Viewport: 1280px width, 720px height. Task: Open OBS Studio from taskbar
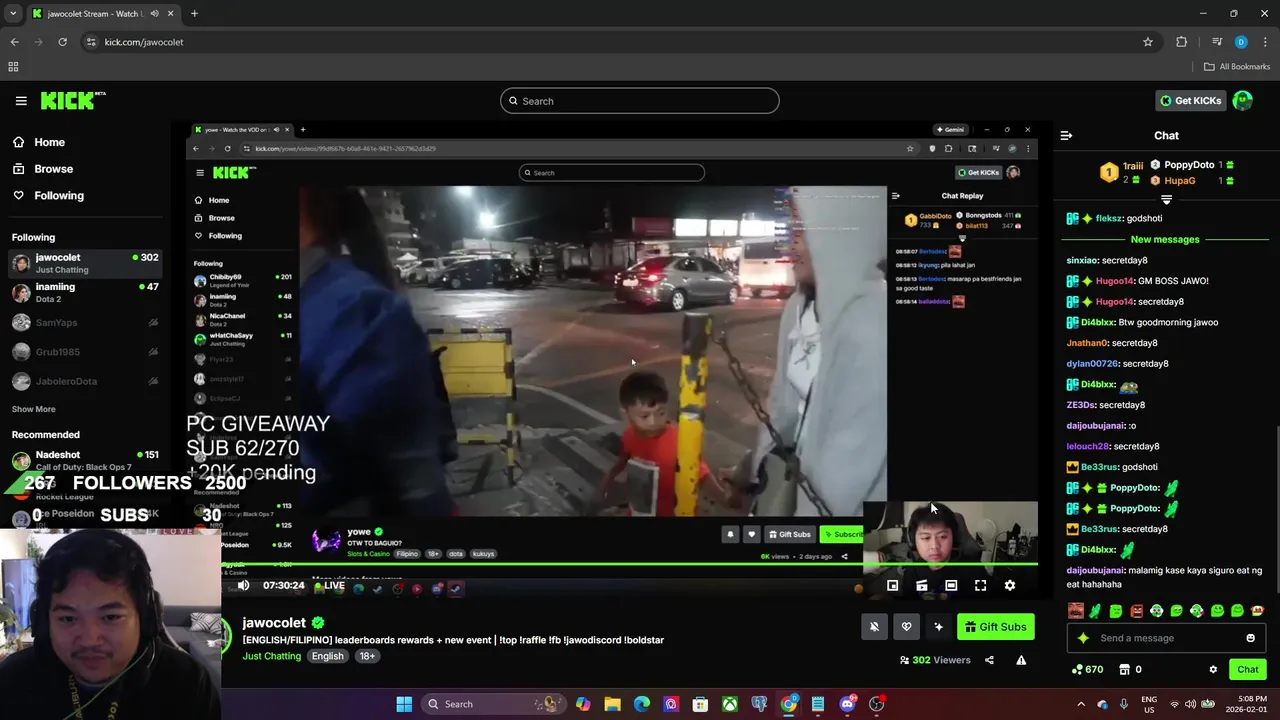(877, 704)
